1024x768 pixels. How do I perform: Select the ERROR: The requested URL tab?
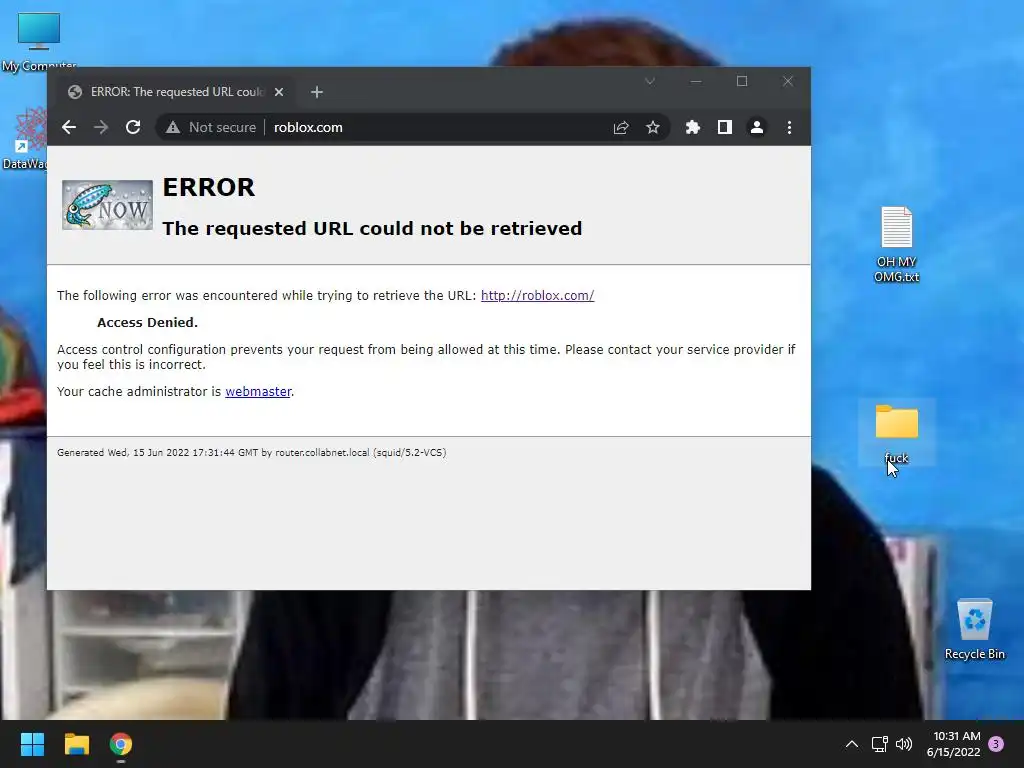click(x=176, y=92)
